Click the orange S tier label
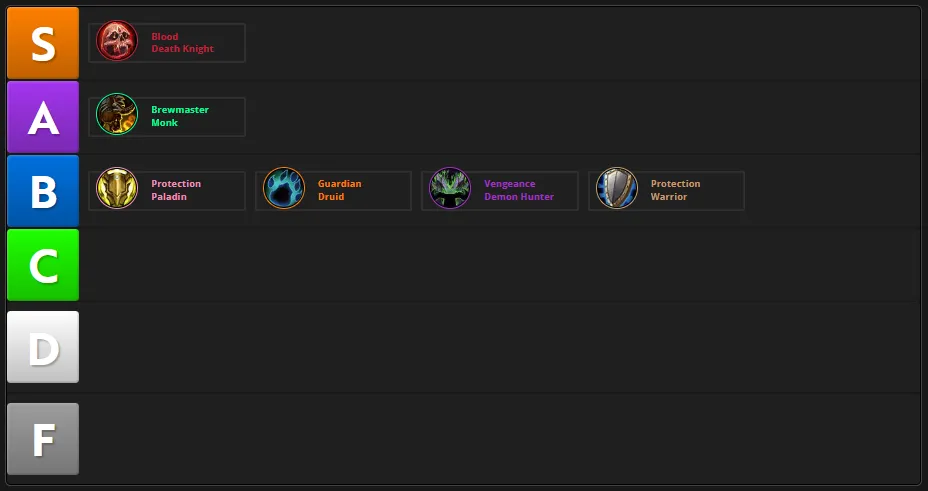 pyautogui.click(x=43, y=43)
